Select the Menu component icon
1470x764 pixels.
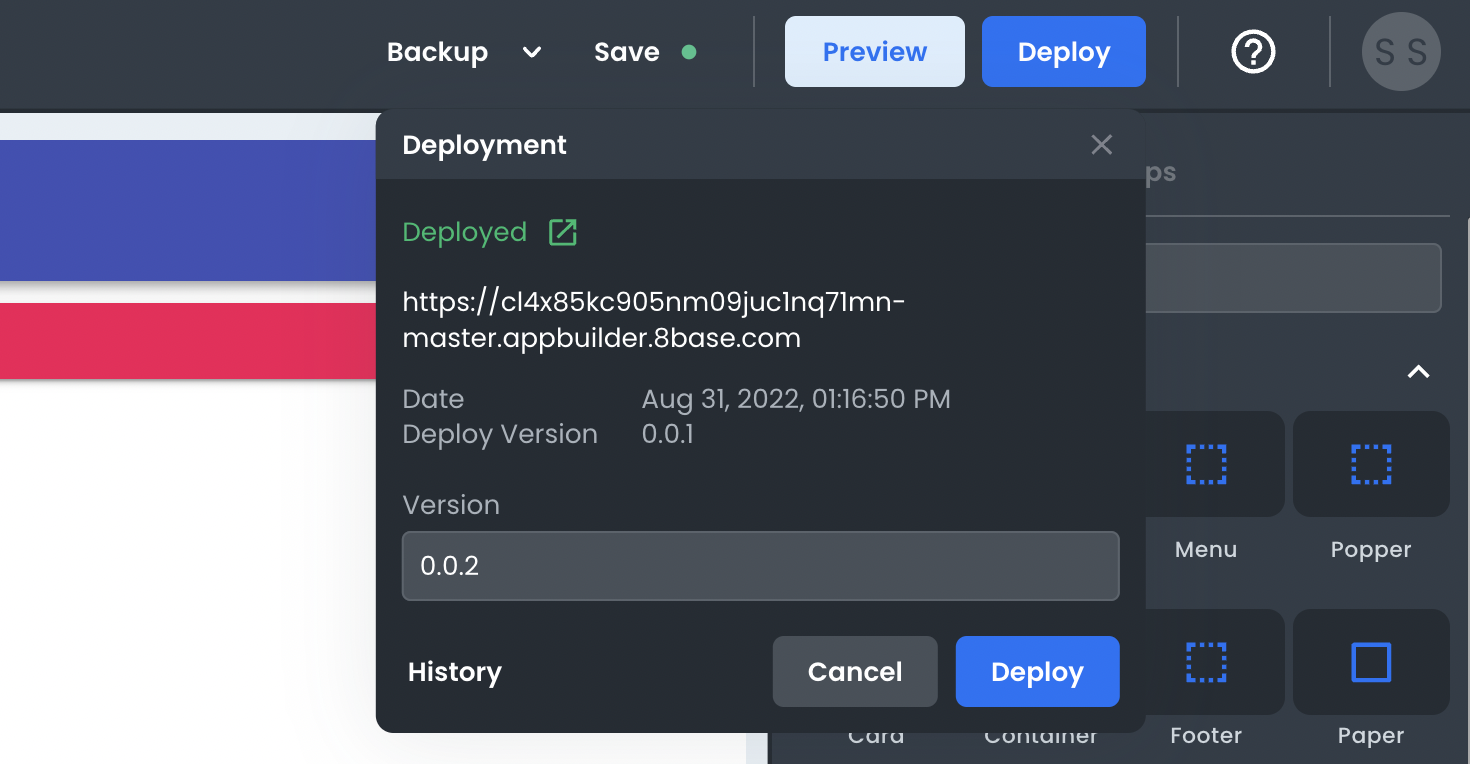tap(1206, 465)
